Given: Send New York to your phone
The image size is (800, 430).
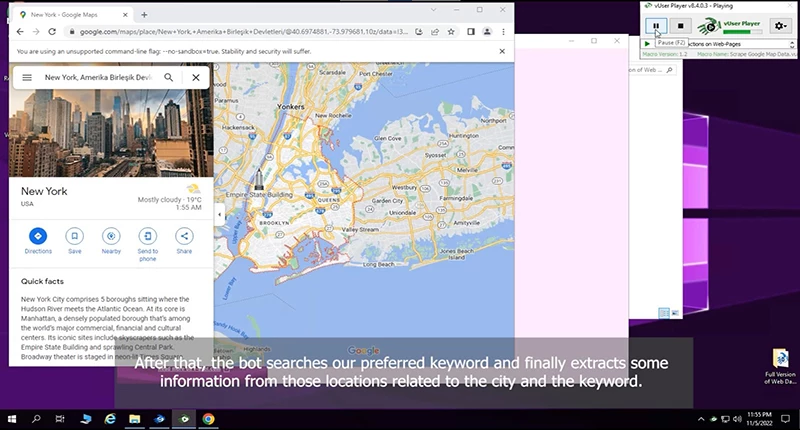Looking at the screenshot, I should 147,244.
